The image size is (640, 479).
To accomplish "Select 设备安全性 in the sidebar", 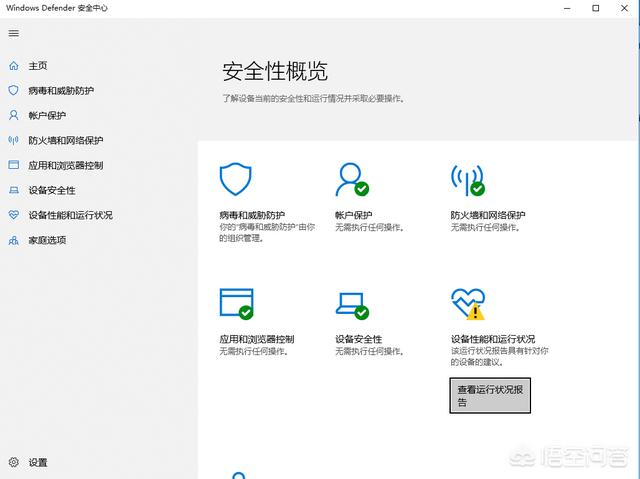I will click(x=52, y=190).
